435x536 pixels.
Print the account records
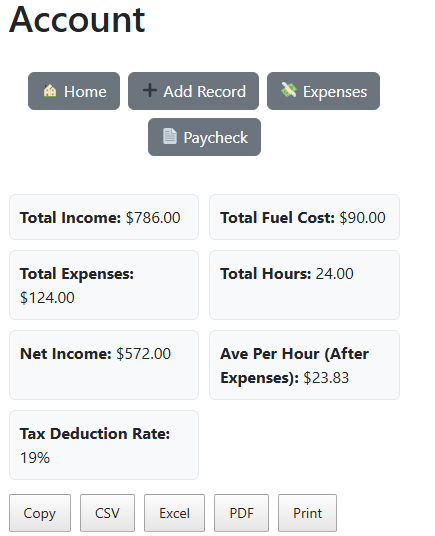coord(307,513)
